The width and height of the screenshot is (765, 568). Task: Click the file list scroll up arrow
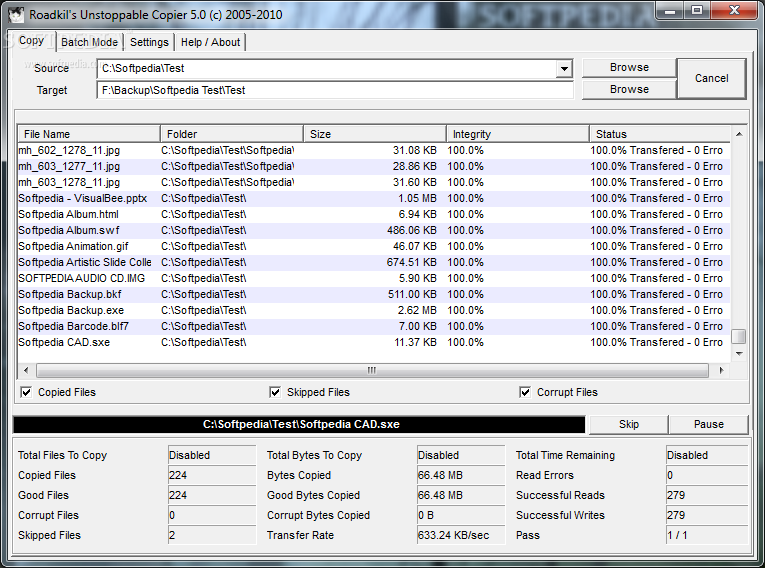click(739, 134)
